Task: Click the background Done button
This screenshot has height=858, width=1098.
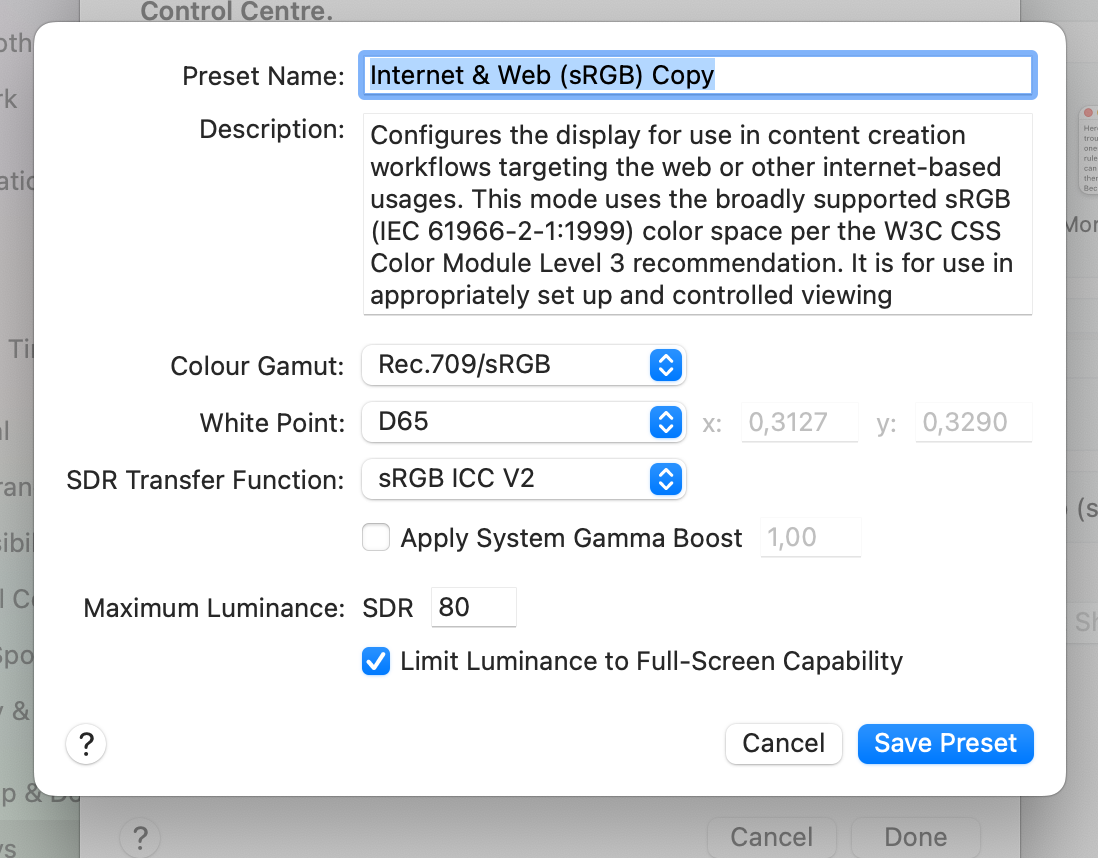Action: [x=915, y=836]
